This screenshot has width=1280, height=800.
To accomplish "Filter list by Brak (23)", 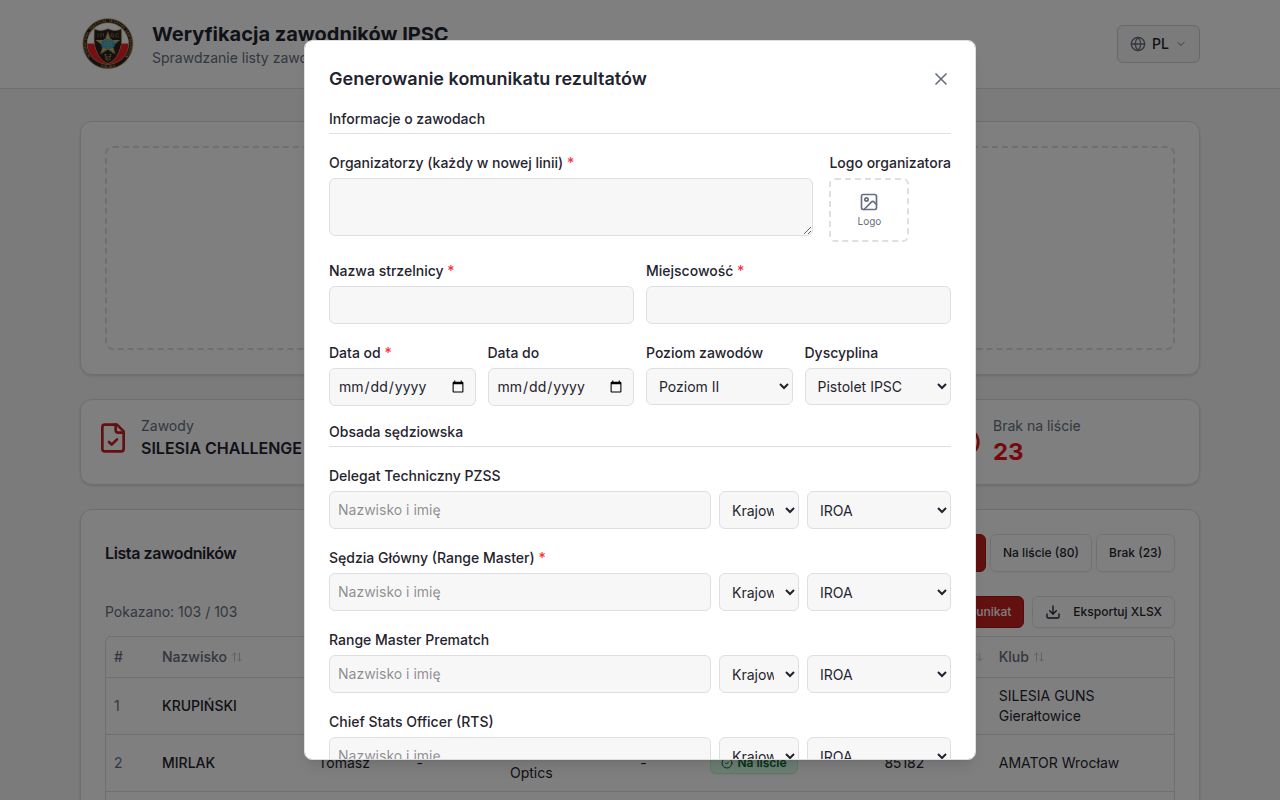I will coord(1135,553).
